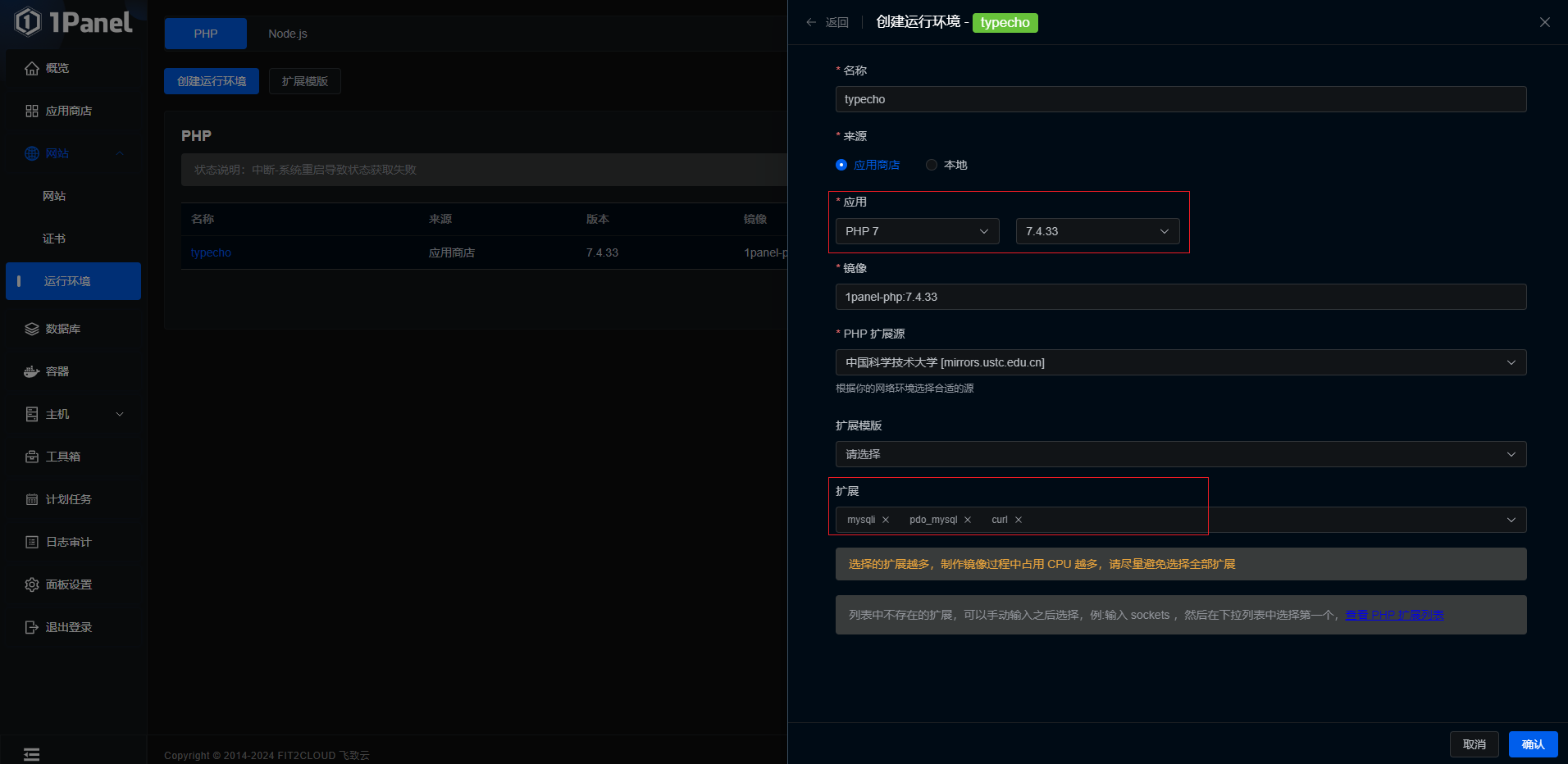
Task: Click the 日志审计 log icon
Action: pos(32,542)
